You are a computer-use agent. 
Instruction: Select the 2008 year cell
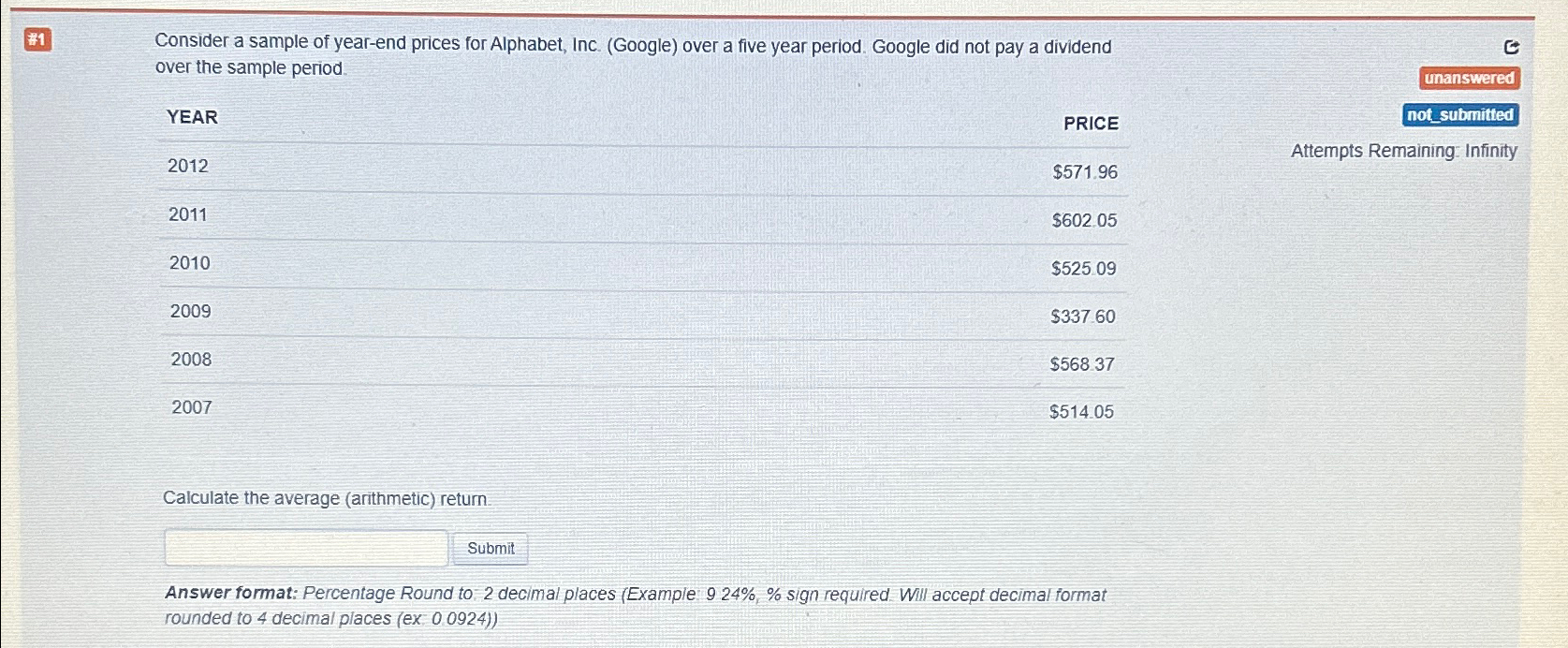191,360
